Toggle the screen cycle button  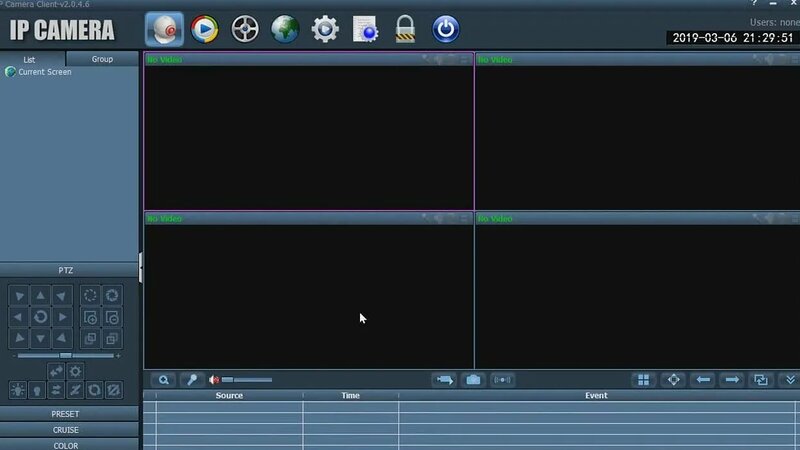(761, 380)
